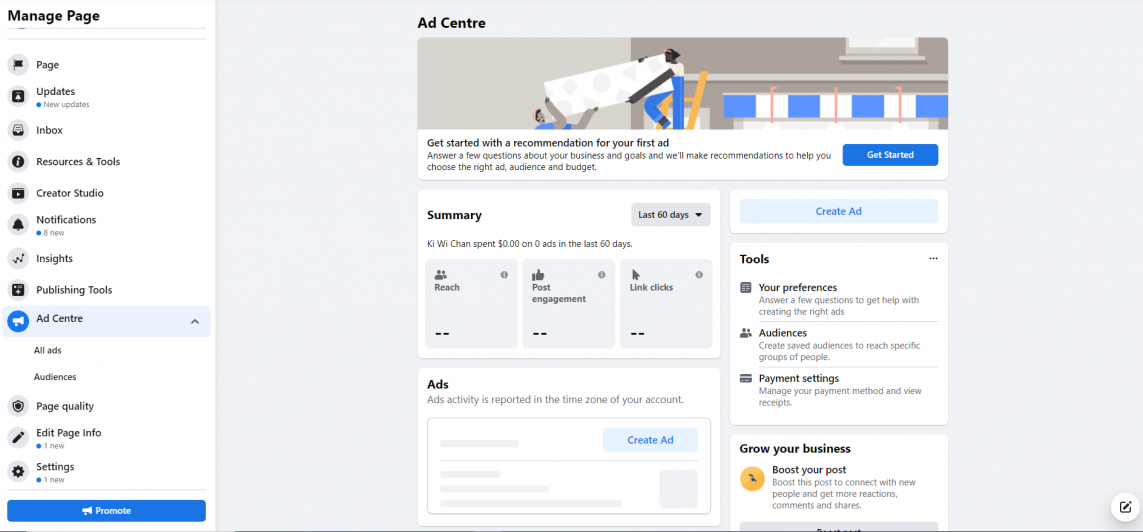
Task: Click the 'Ki Wi Chan spent $0.00' summary text
Action: (x=530, y=244)
